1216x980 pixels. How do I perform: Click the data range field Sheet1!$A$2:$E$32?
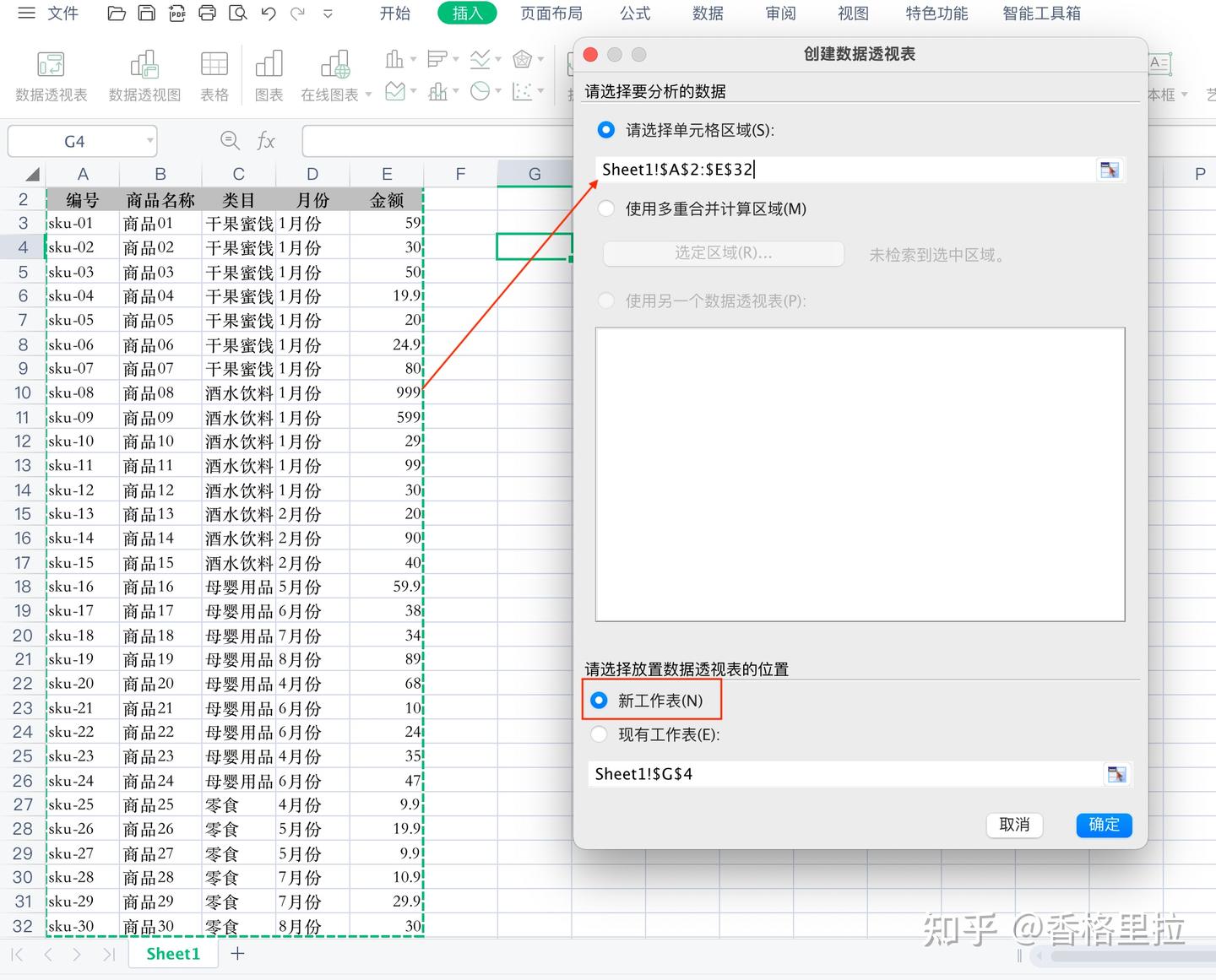point(844,170)
